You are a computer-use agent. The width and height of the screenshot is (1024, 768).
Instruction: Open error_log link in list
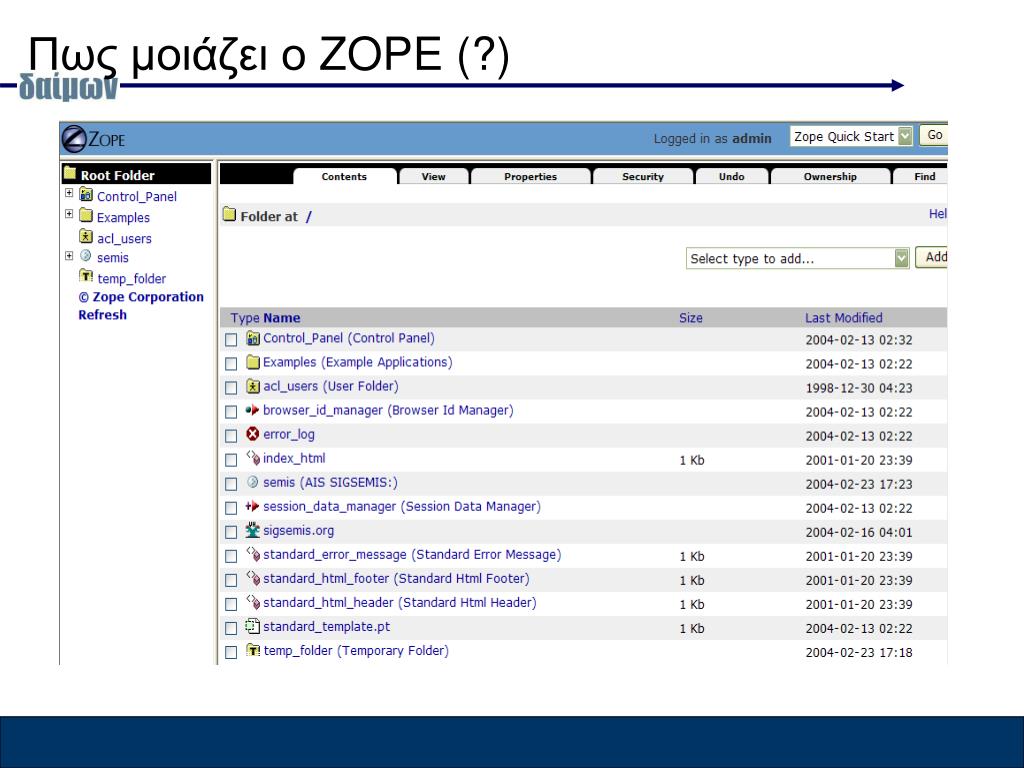(x=289, y=434)
